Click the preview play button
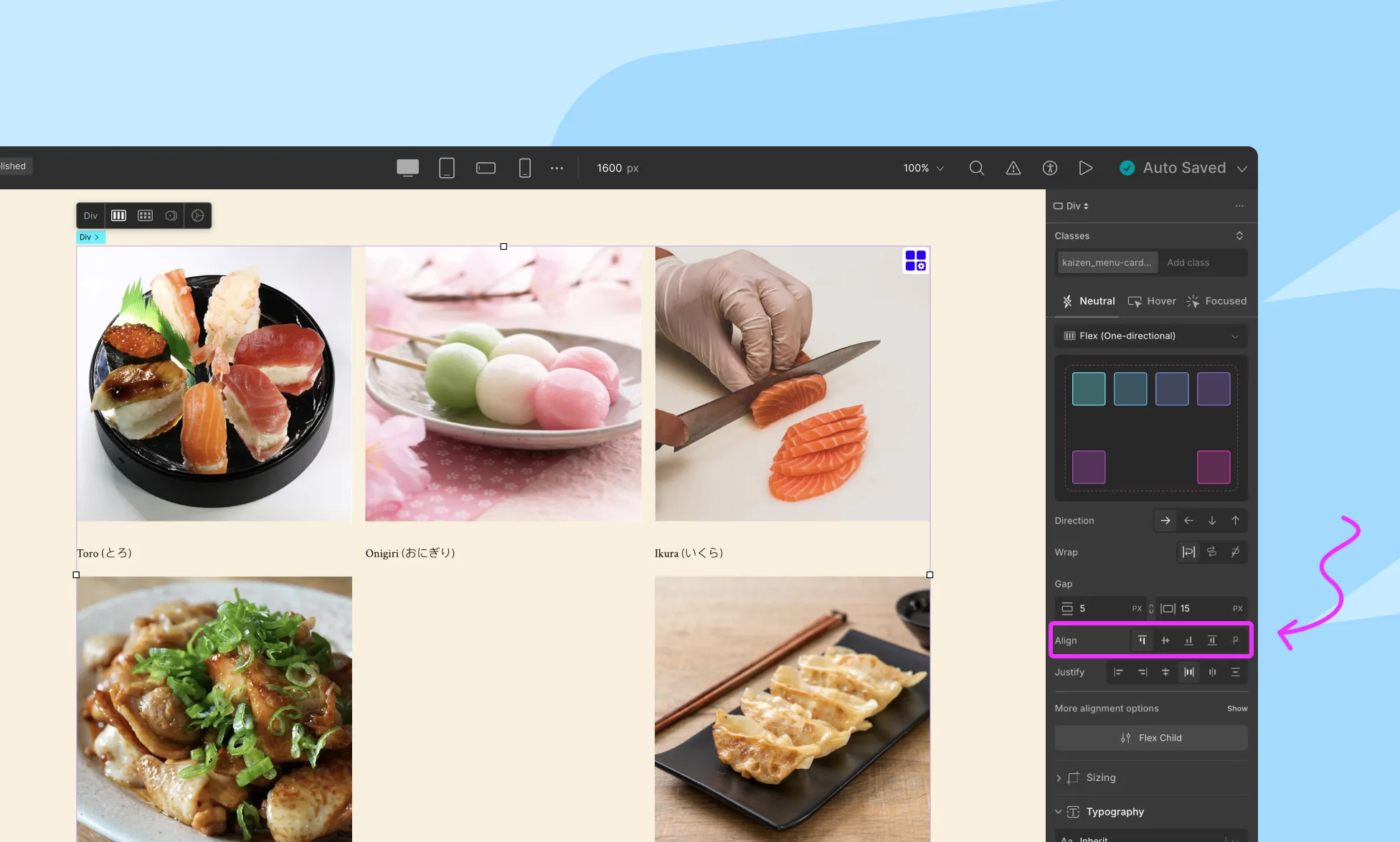The height and width of the screenshot is (842, 1400). (1086, 168)
